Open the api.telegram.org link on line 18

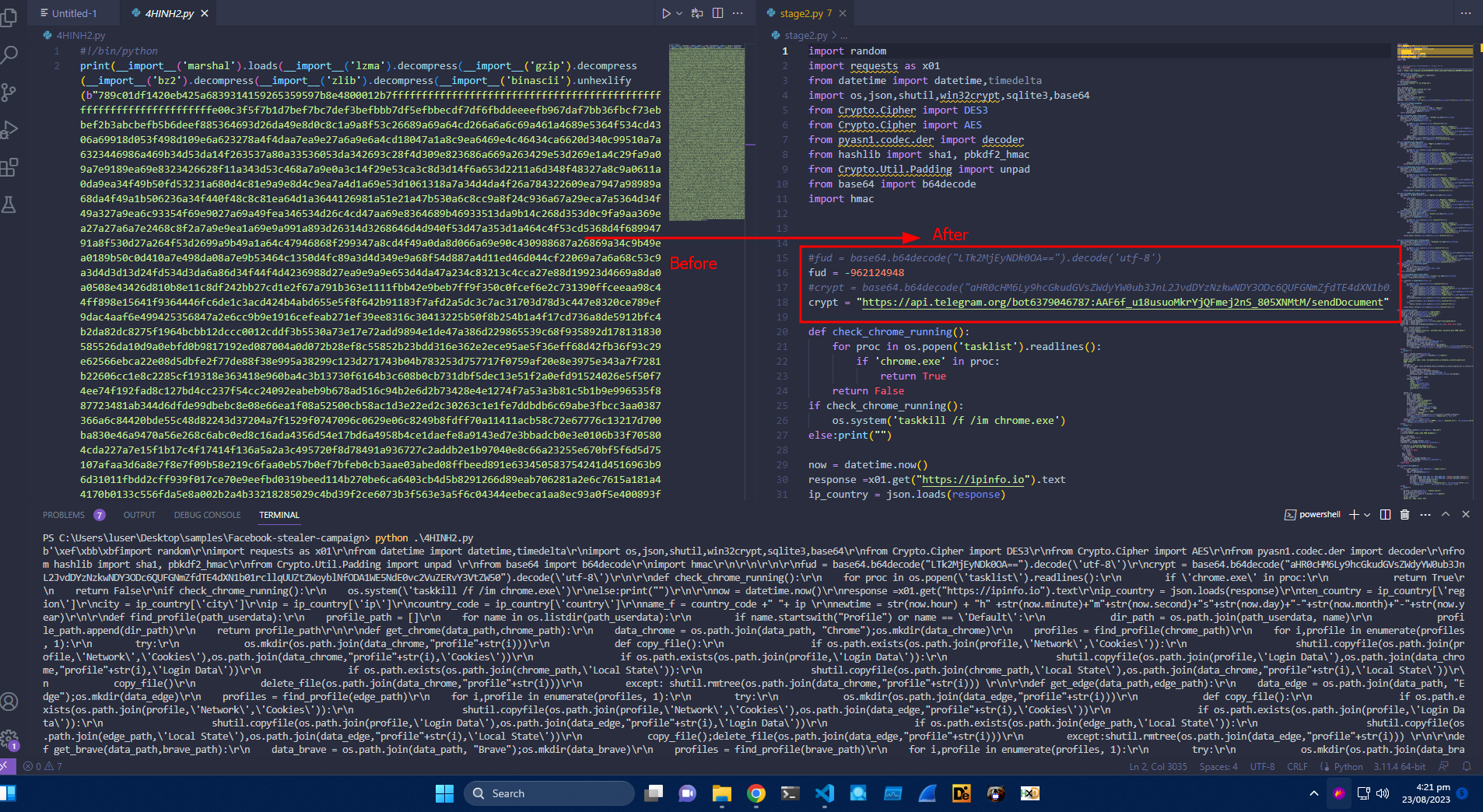1122,302
